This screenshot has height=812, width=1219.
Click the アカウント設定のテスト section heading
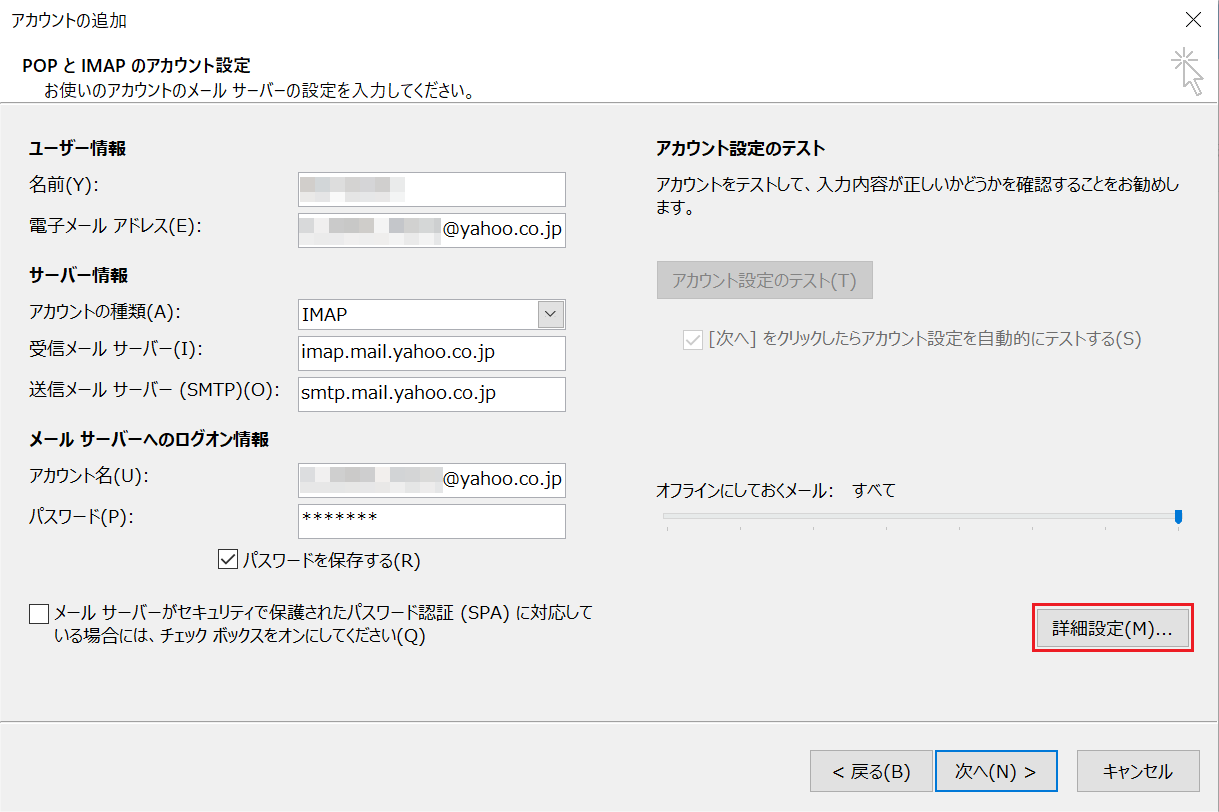point(741,148)
